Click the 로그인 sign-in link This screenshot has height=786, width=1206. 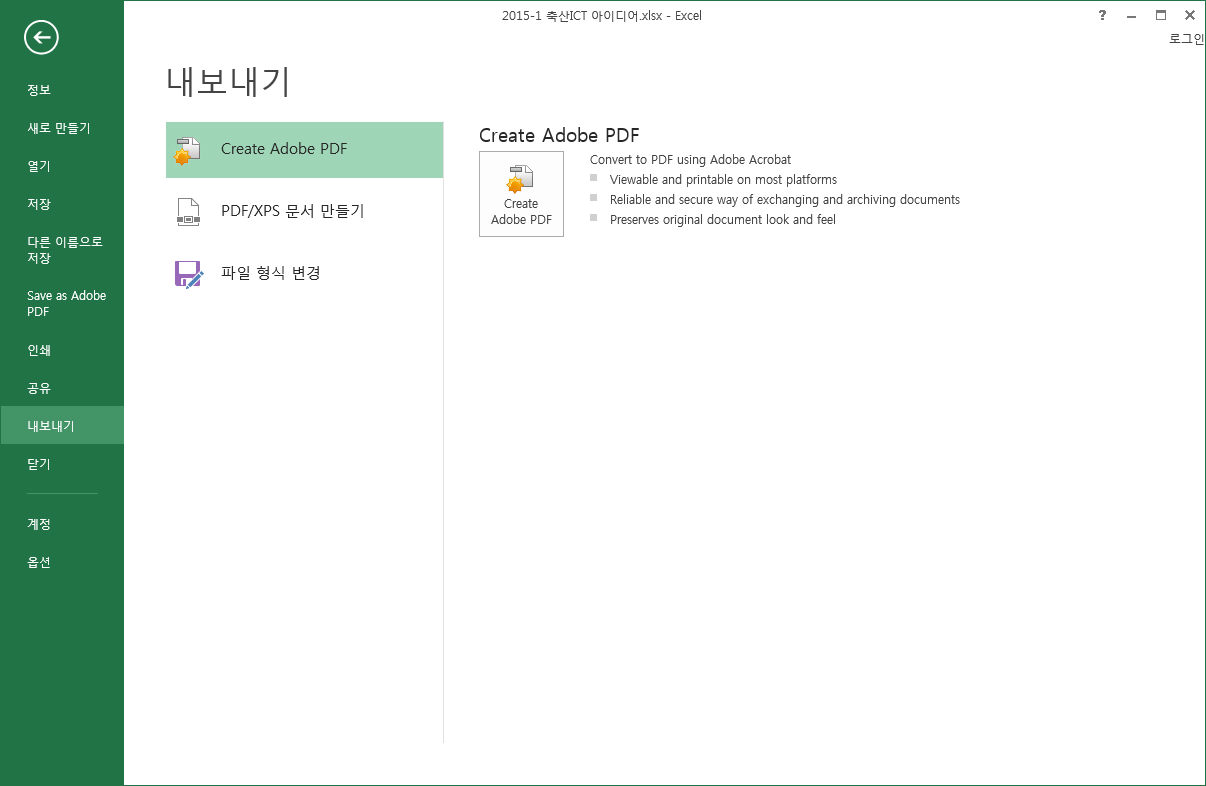click(x=1187, y=39)
